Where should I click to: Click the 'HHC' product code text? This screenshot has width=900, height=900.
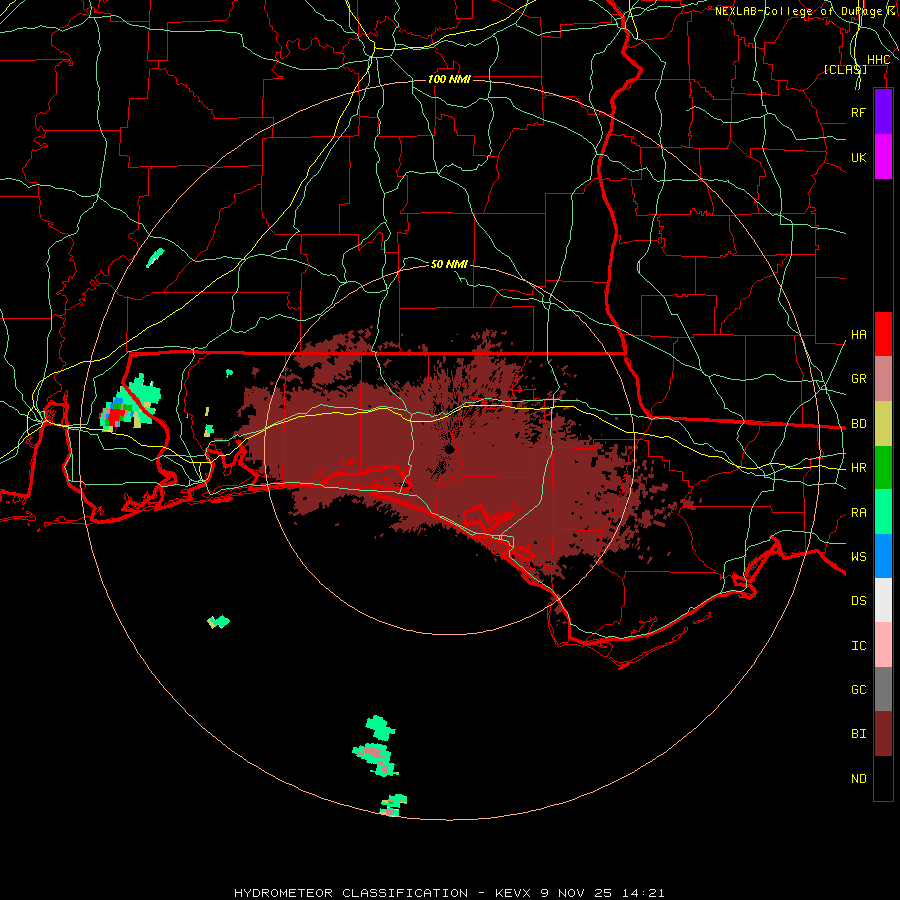point(878,60)
